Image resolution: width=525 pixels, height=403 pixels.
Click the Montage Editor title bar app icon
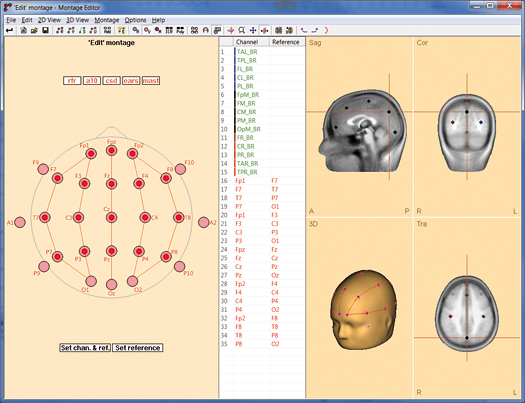pyautogui.click(x=7, y=7)
